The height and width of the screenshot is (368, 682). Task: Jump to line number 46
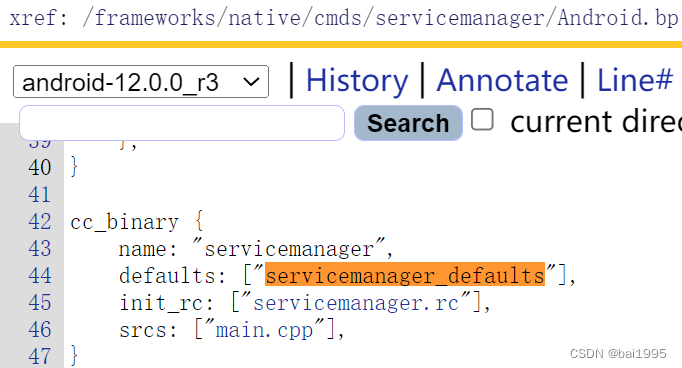click(x=40, y=329)
